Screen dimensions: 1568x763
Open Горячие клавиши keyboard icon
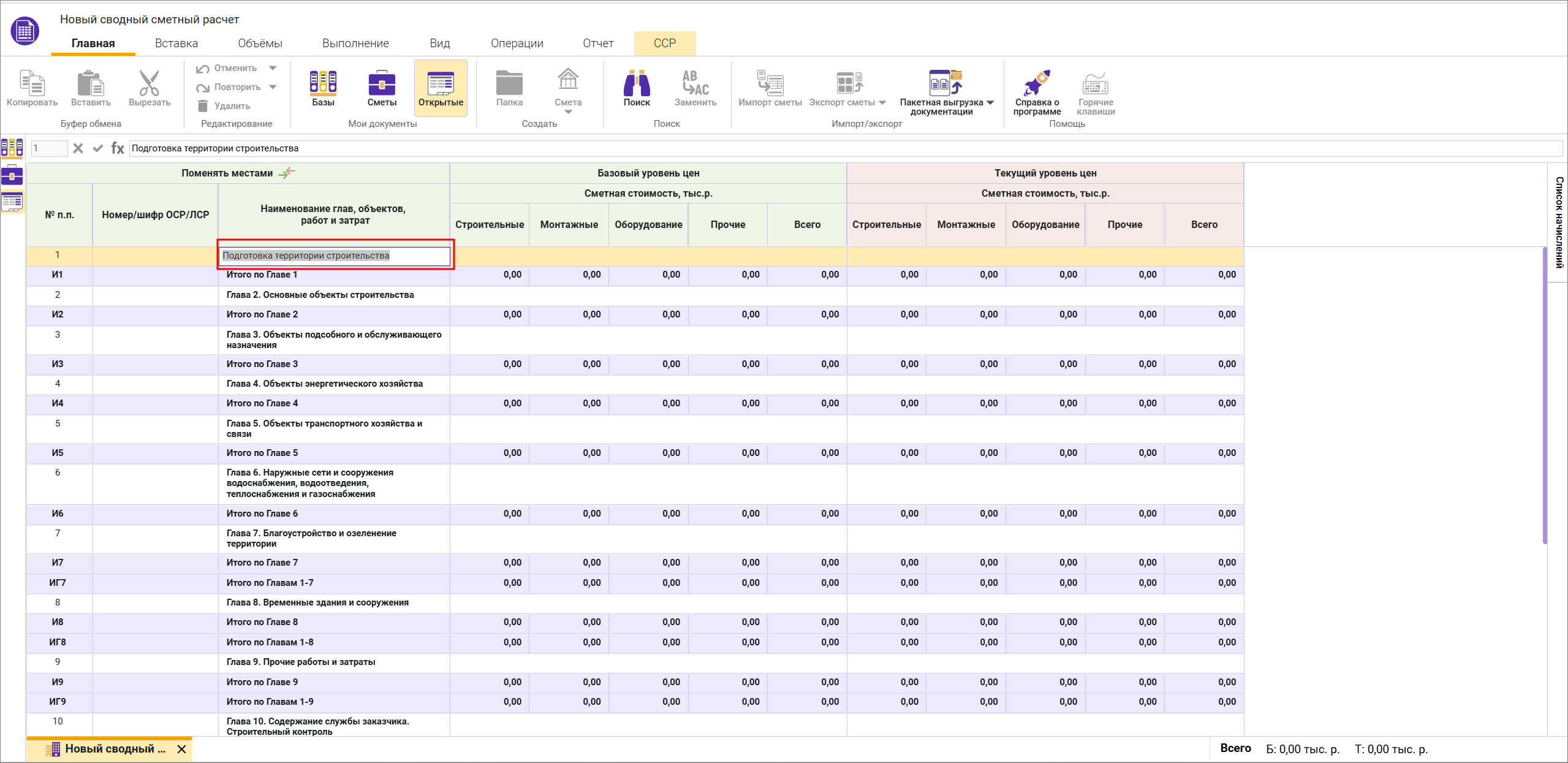pos(1096,84)
